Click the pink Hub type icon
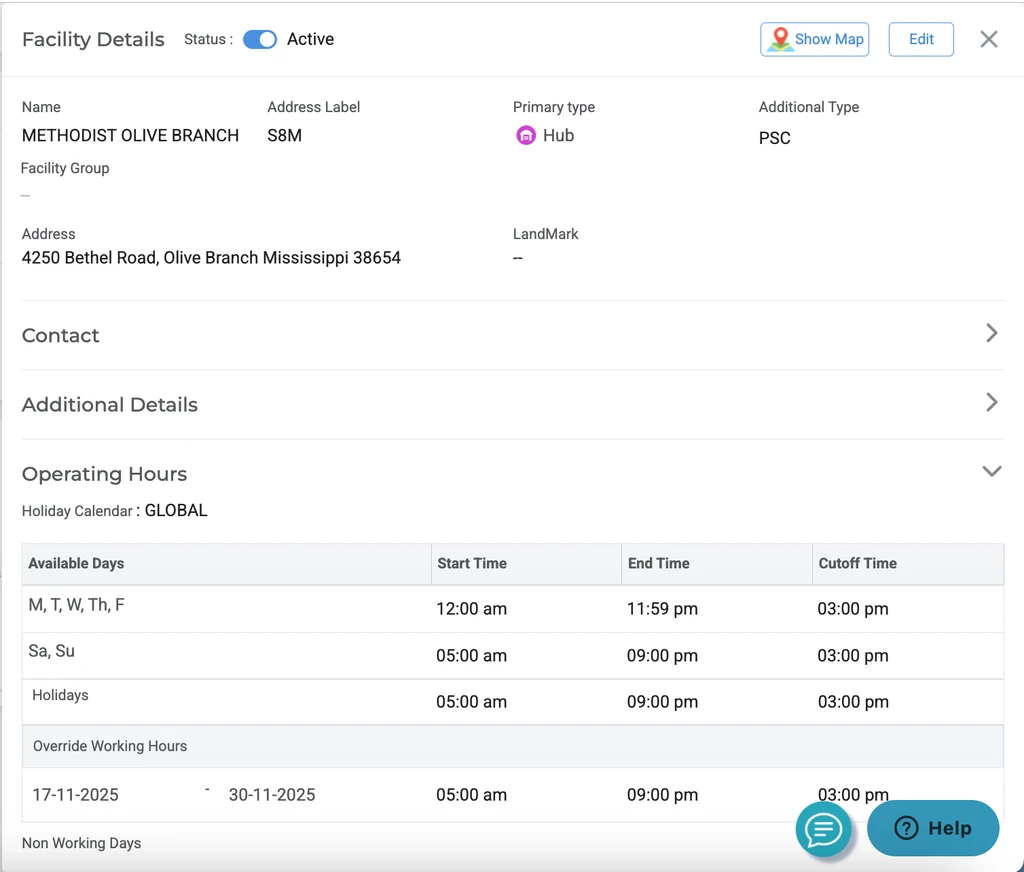This screenshot has width=1024, height=872. point(526,136)
